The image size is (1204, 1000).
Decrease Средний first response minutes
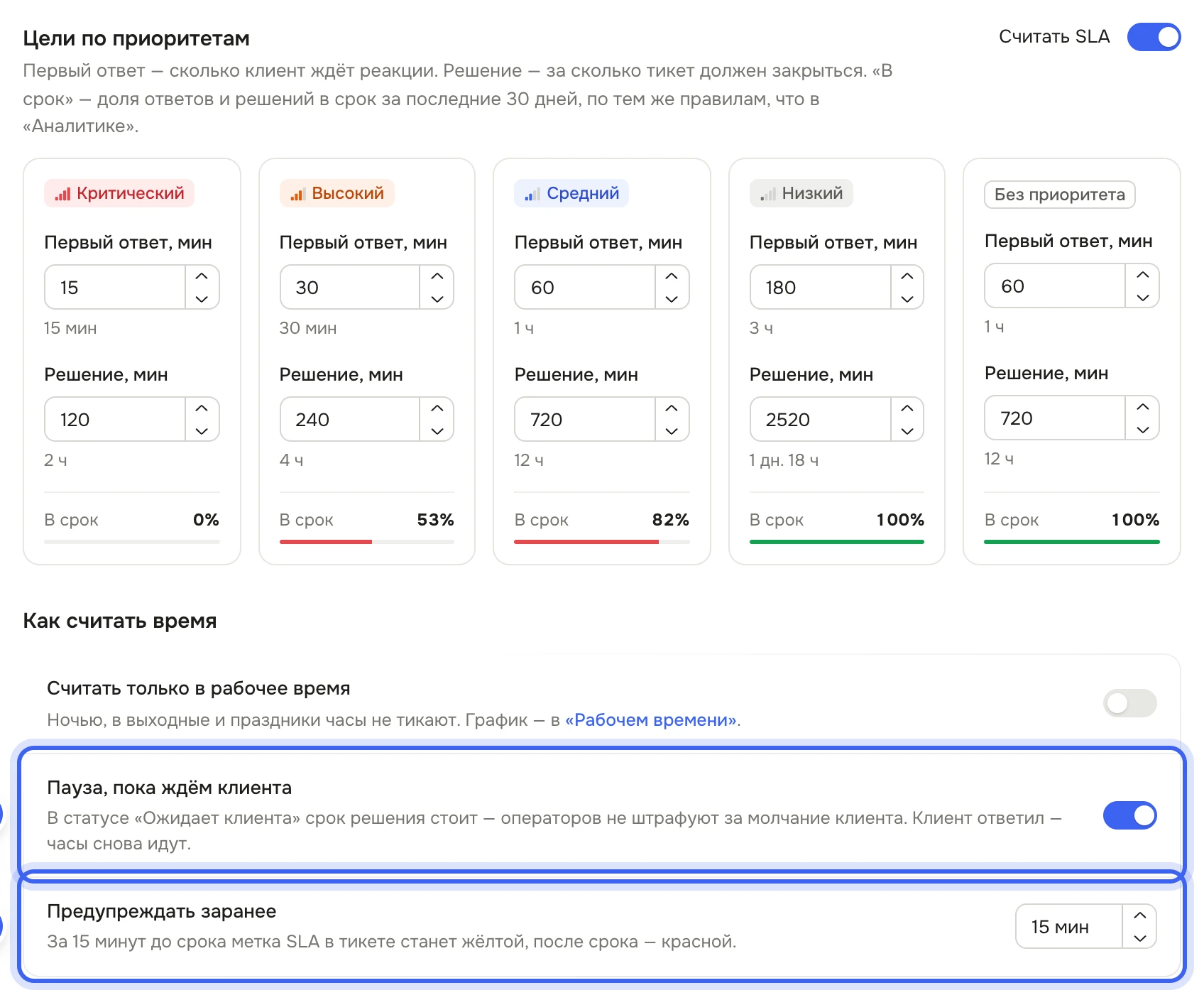672,299
